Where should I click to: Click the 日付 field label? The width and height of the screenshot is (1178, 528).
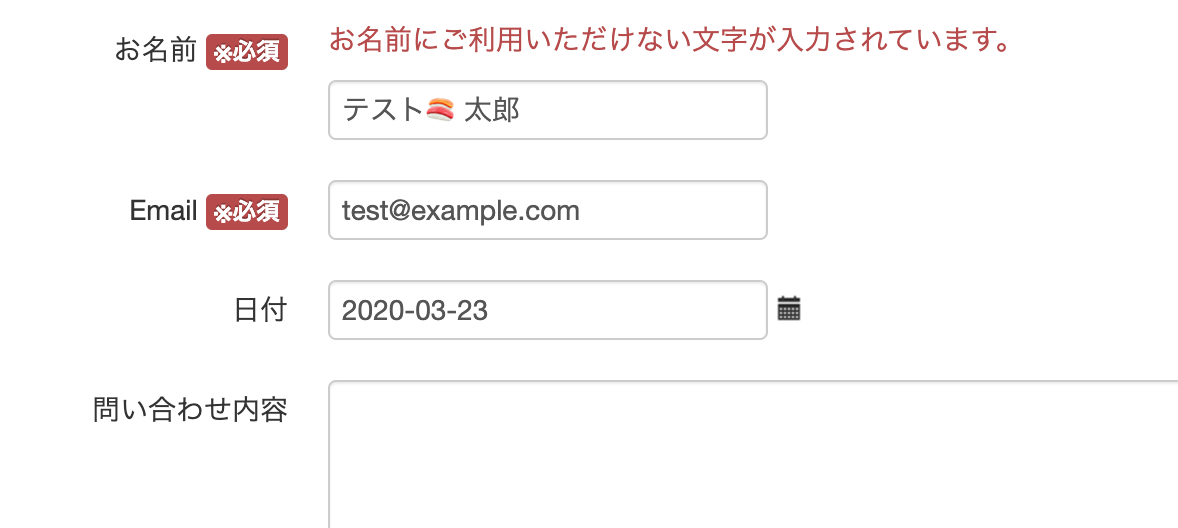tap(260, 310)
